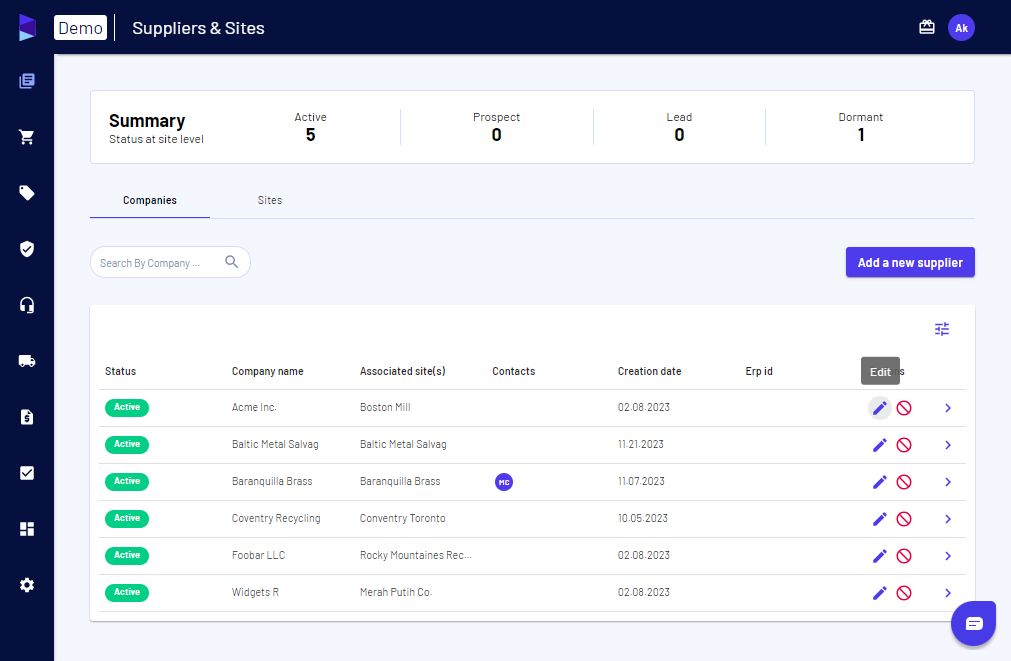Open the shopping cart sidebar icon

tap(27, 137)
